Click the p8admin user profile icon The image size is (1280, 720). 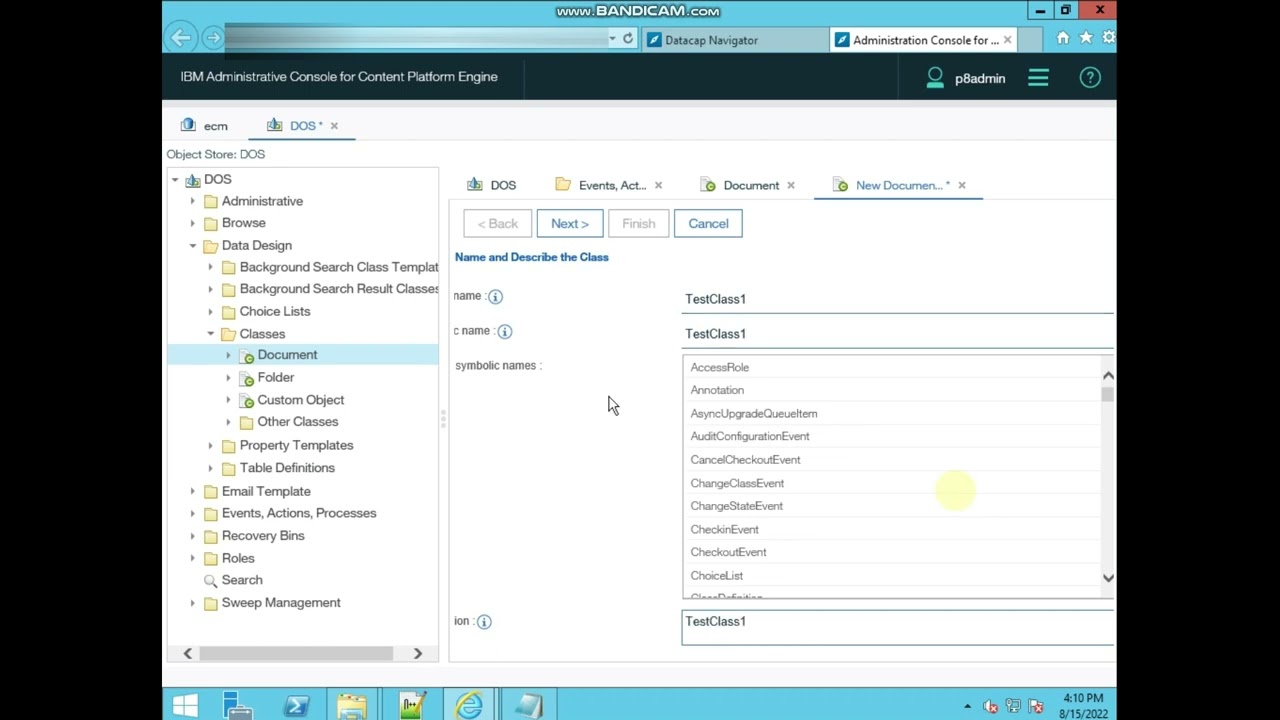pyautogui.click(x=935, y=77)
